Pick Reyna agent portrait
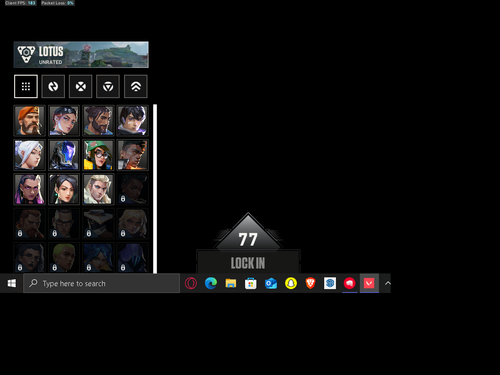Image resolution: width=500 pixels, height=375 pixels. [x=29, y=189]
